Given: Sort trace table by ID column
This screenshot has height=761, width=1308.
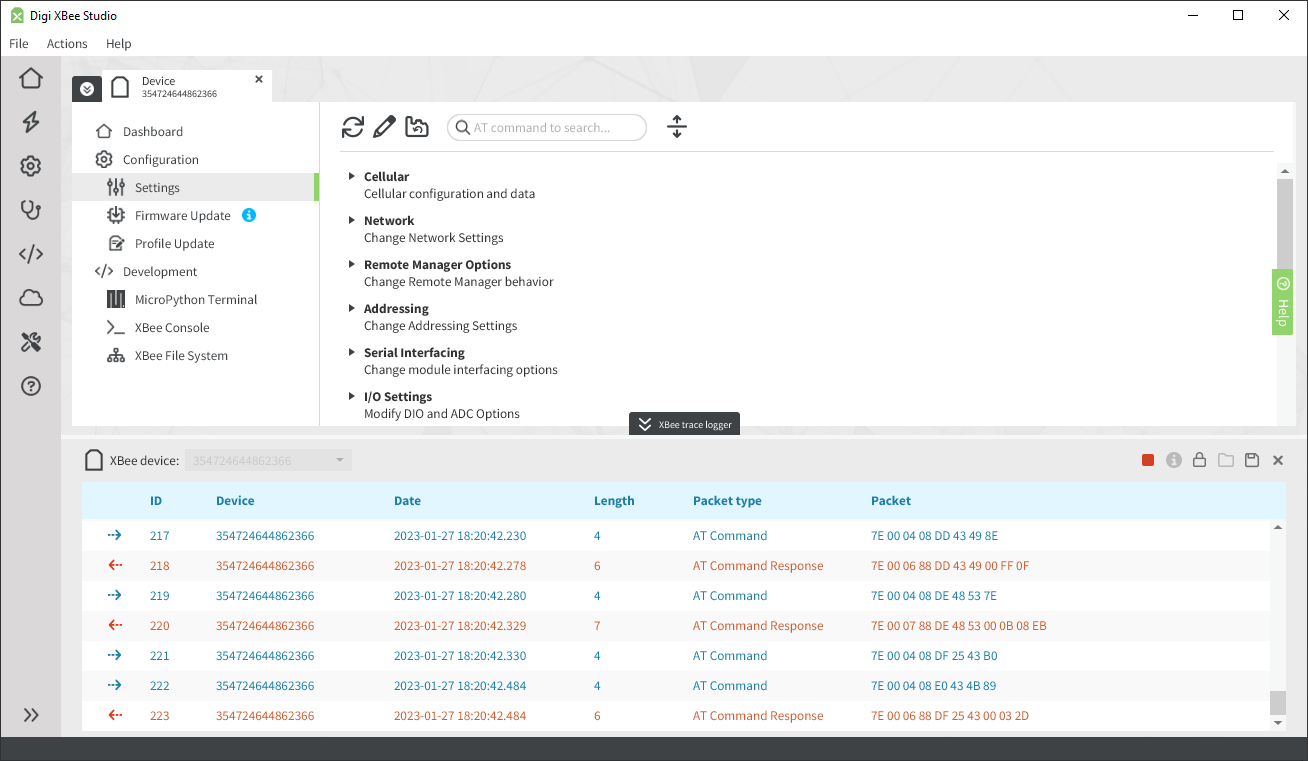Looking at the screenshot, I should point(156,501).
